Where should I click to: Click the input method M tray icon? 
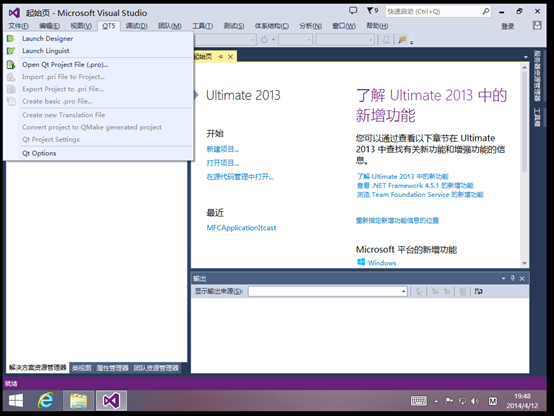pyautogui.click(x=493, y=401)
